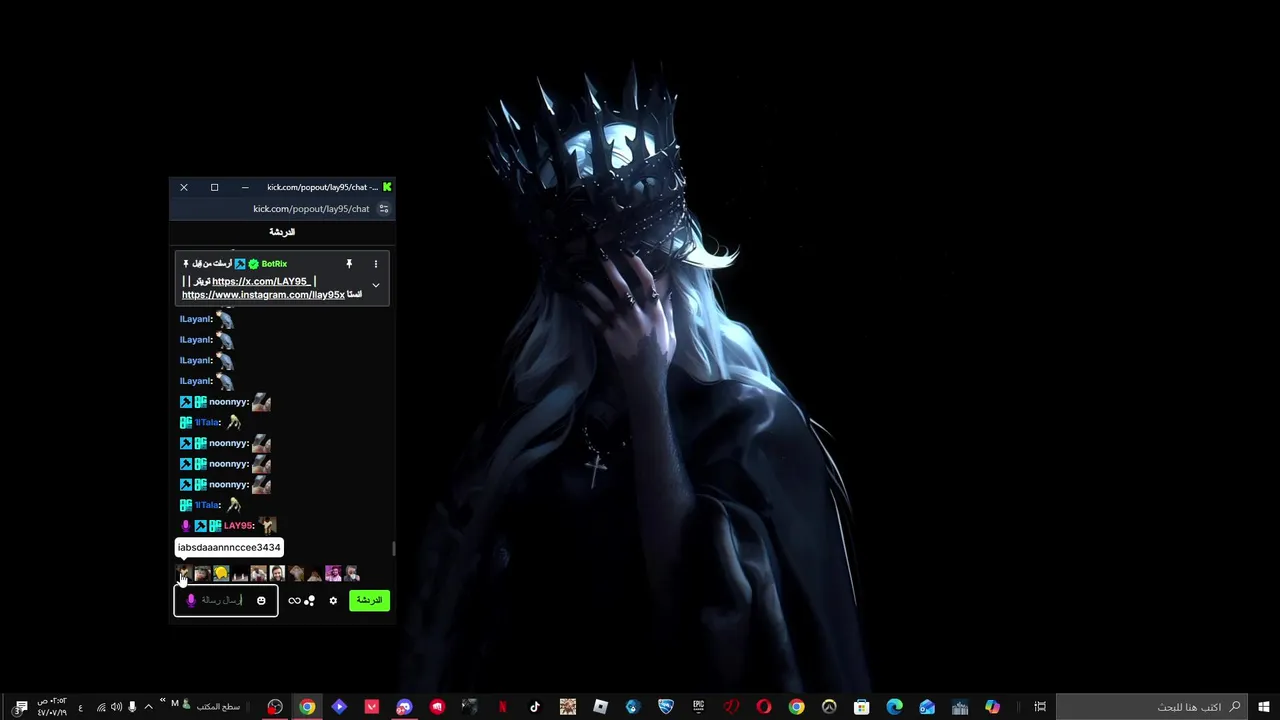Open network settings in system tray
The height and width of the screenshot is (720, 1280).
point(101,707)
